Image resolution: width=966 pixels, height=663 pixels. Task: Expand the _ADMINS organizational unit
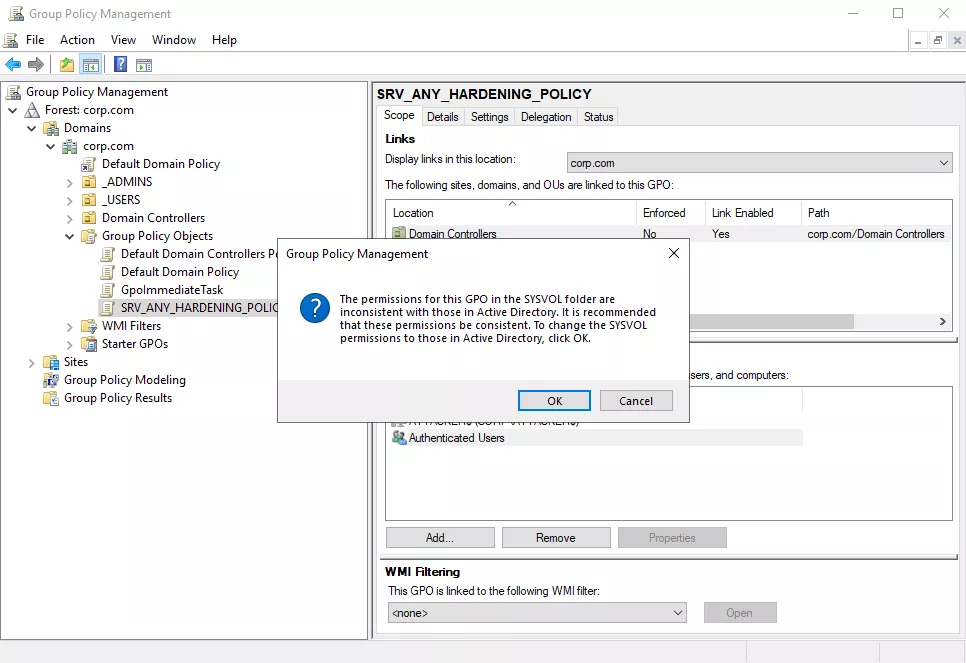coord(69,182)
